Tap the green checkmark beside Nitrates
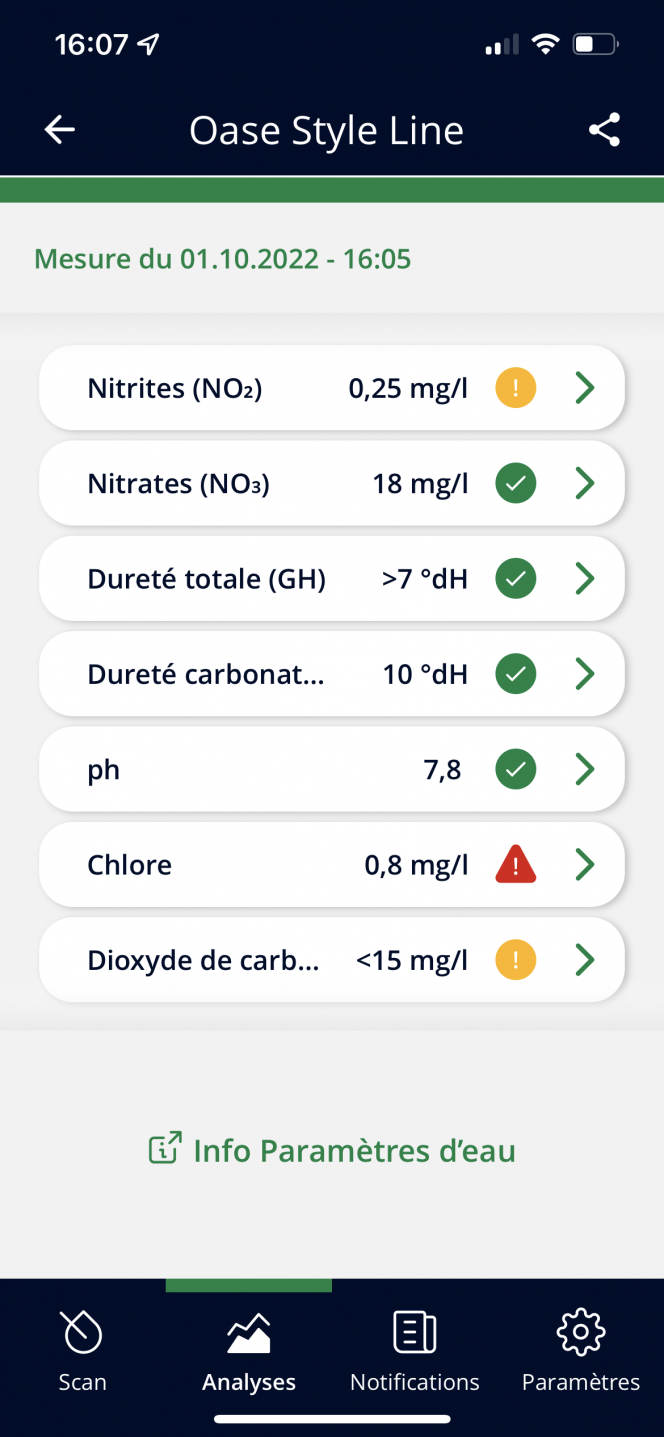 click(x=515, y=484)
